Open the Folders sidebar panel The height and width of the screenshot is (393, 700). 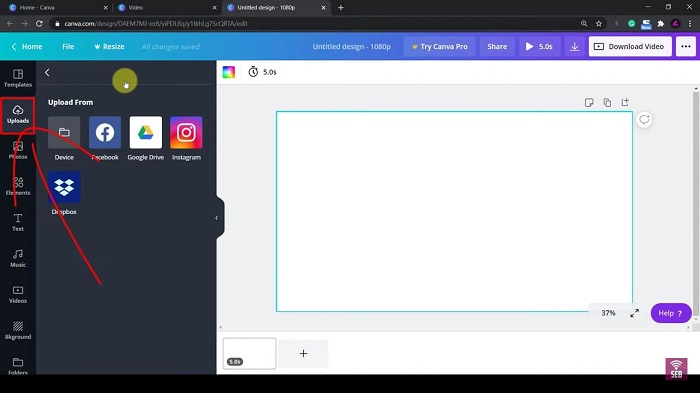(18, 365)
